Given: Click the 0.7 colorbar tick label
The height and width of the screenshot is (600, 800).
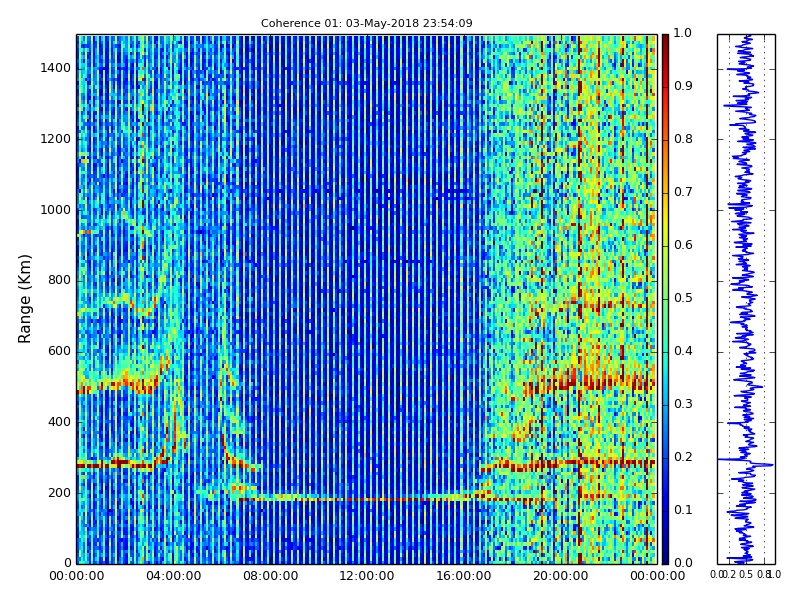Looking at the screenshot, I should (x=682, y=192).
